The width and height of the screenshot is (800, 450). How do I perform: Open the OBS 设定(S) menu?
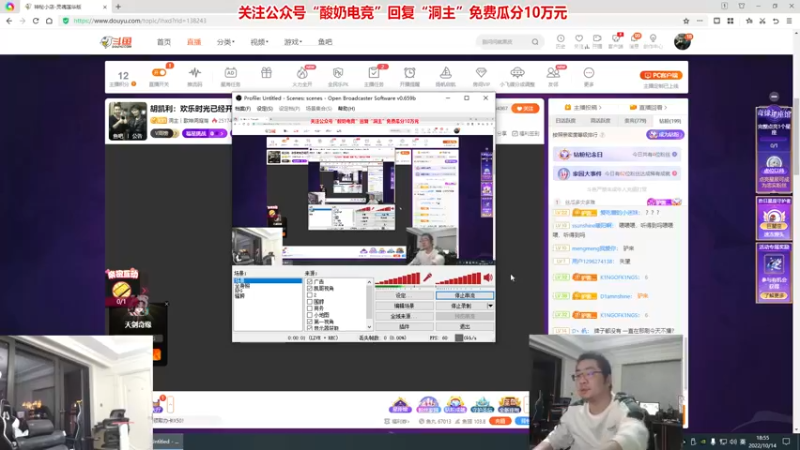click(x=264, y=109)
